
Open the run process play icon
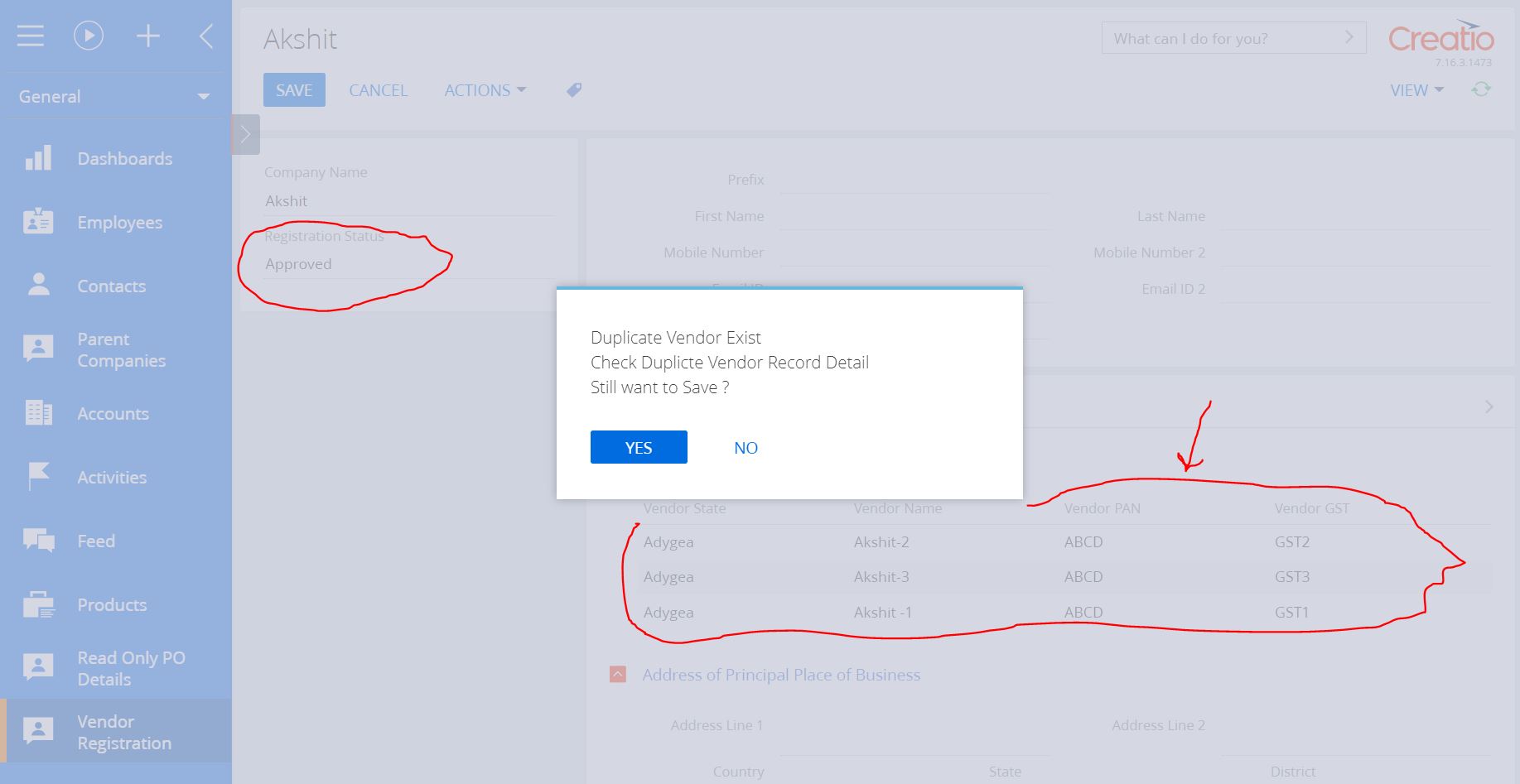pyautogui.click(x=89, y=36)
